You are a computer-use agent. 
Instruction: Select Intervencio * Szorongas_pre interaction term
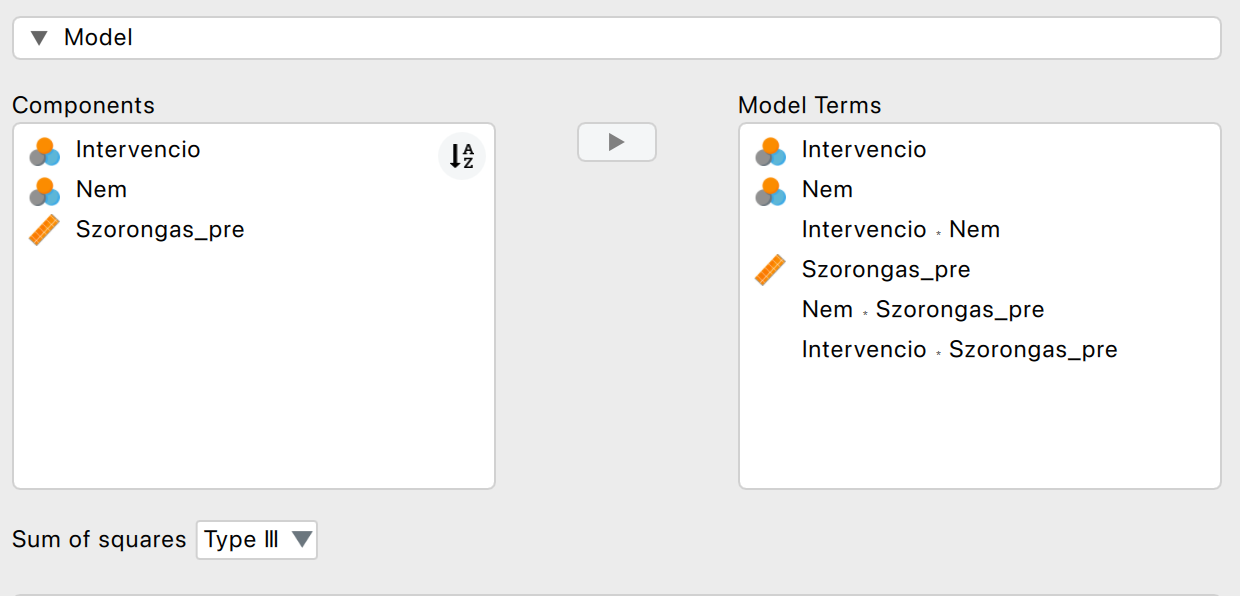(959, 350)
